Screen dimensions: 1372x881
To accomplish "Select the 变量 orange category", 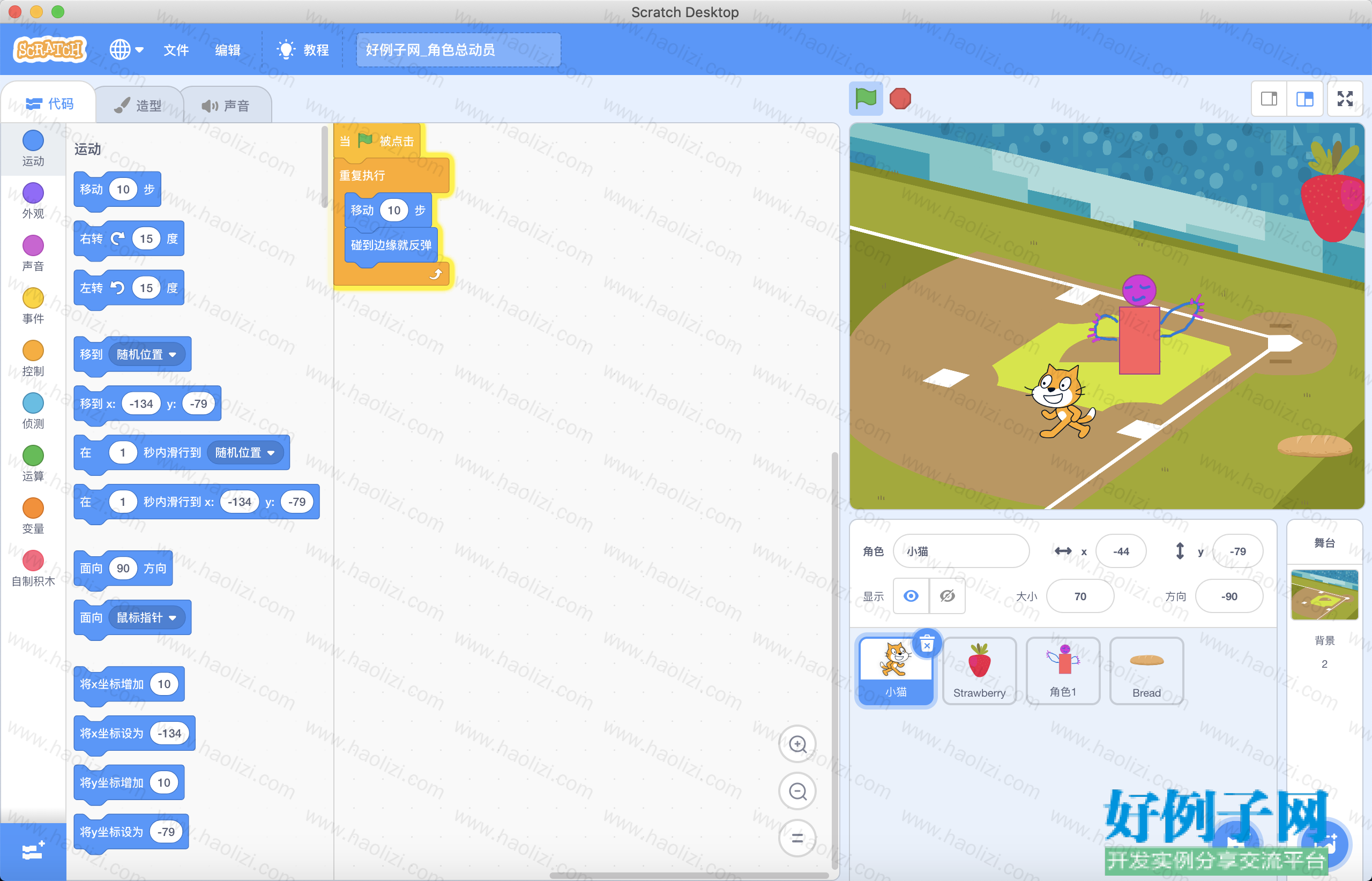I will (33, 516).
